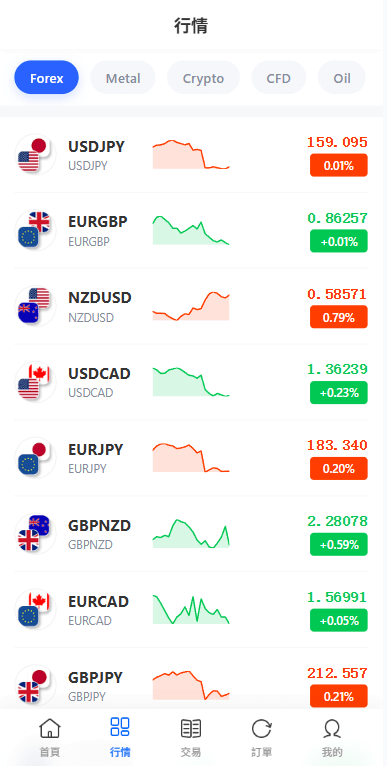Select the market grid icon in bottom bar
Viewport: 387px width, 766px height.
[120, 727]
